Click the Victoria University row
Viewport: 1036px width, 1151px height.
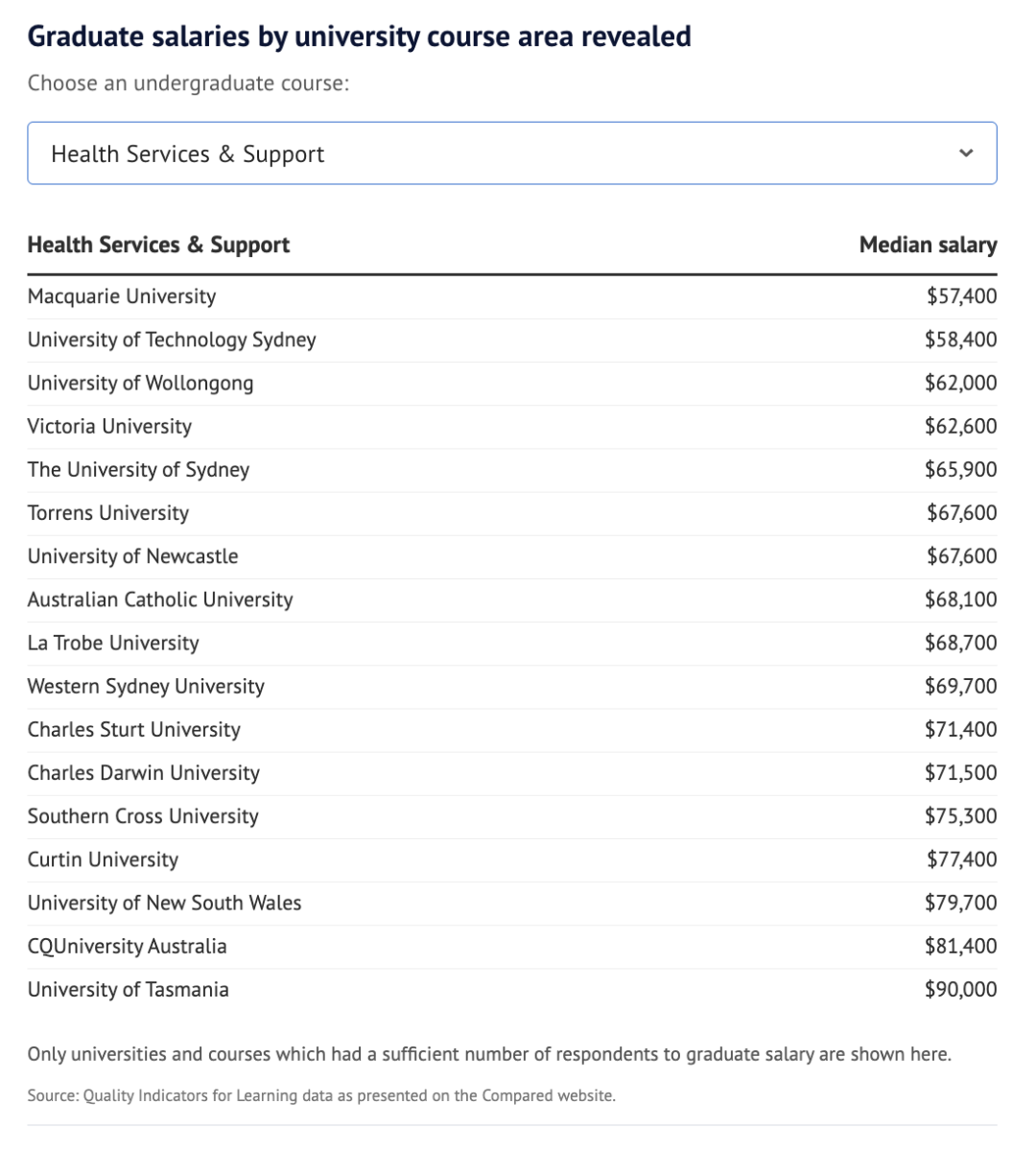pyautogui.click(x=109, y=426)
